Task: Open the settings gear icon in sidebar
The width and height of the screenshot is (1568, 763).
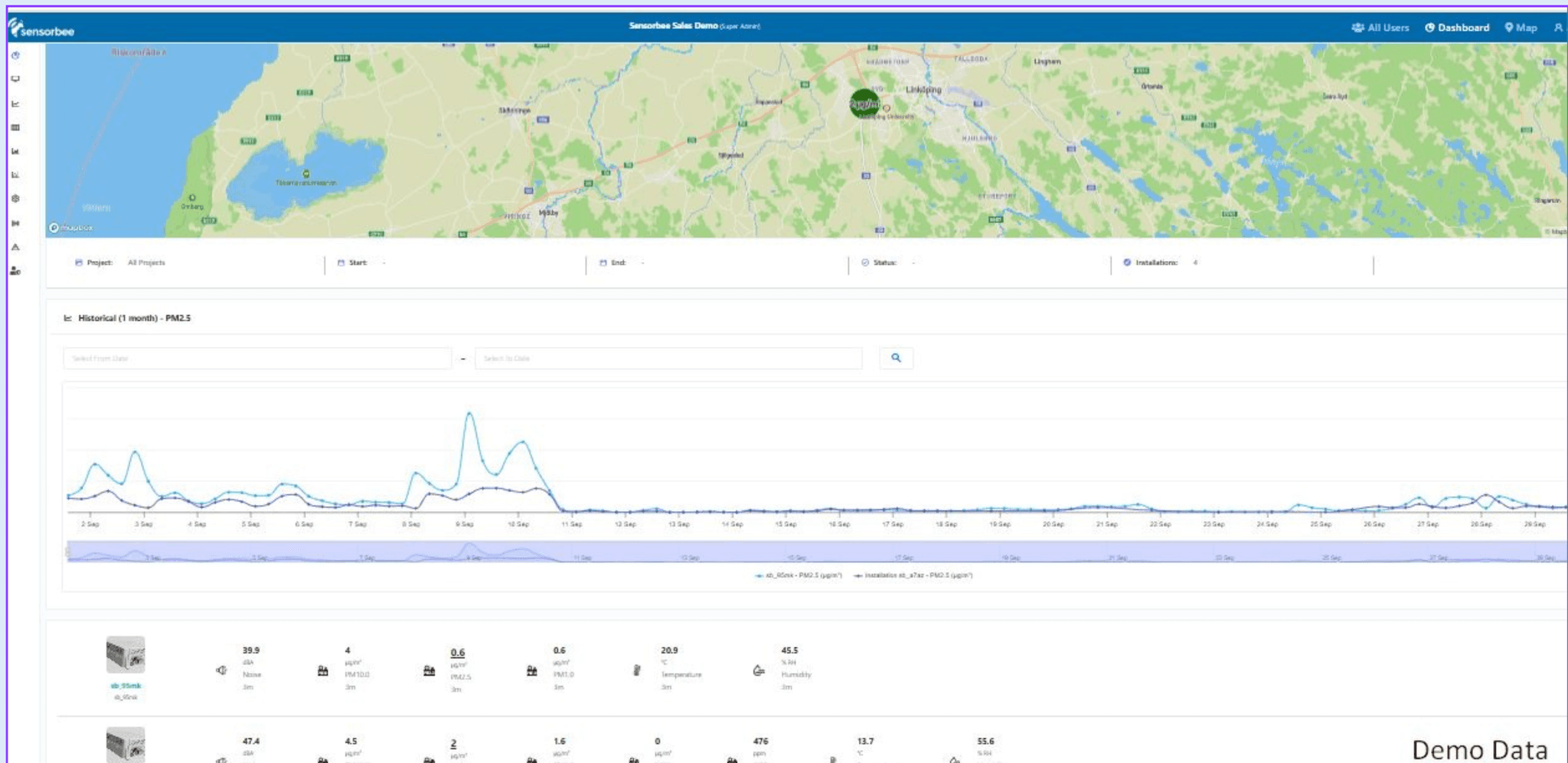Action: point(15,199)
